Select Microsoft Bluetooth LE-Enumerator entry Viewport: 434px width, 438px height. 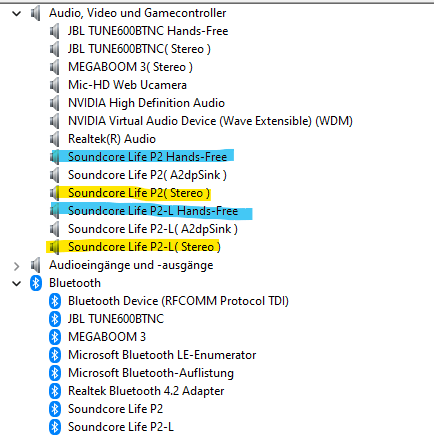coord(162,355)
